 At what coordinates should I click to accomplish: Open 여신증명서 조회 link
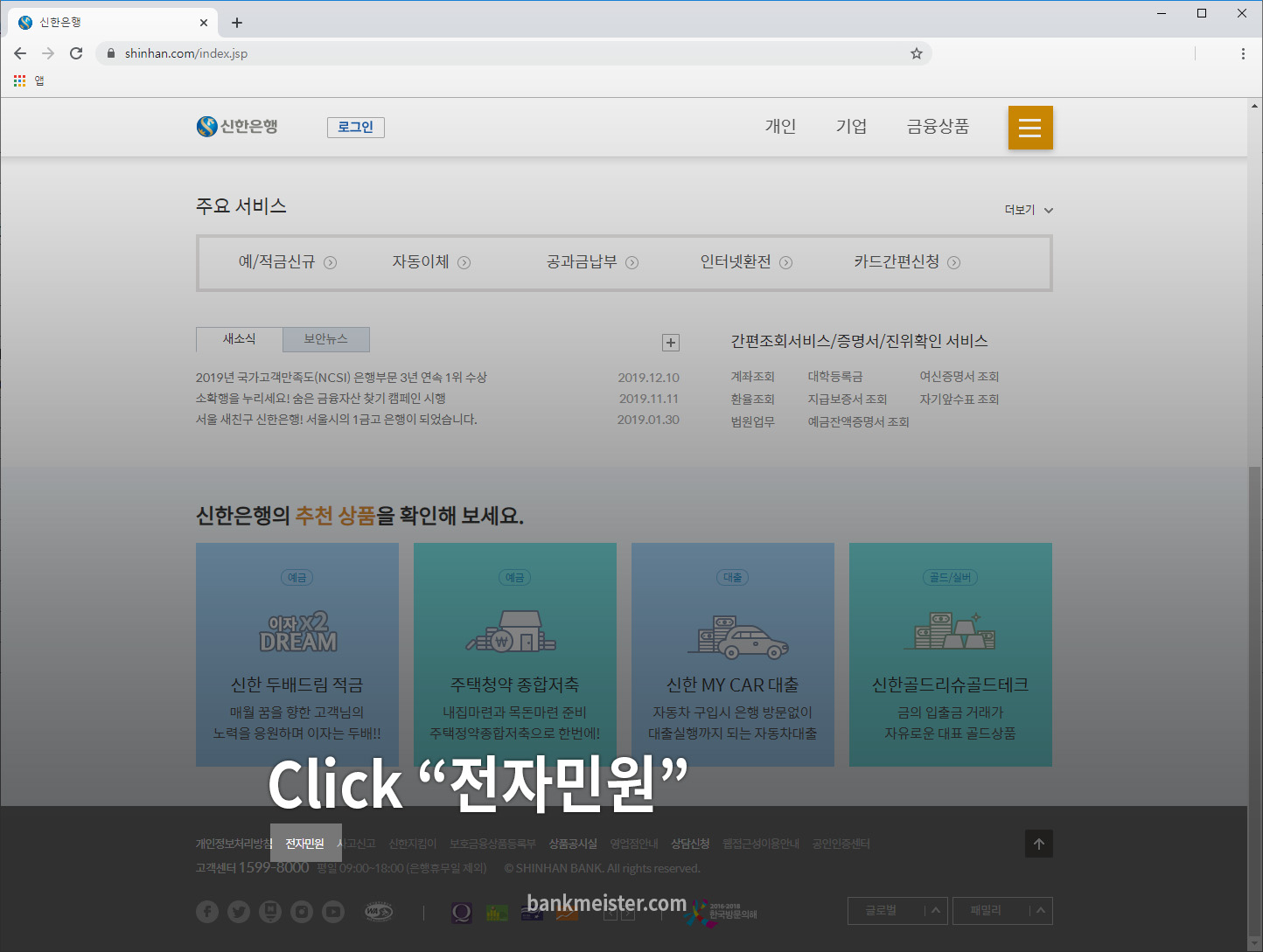(959, 377)
